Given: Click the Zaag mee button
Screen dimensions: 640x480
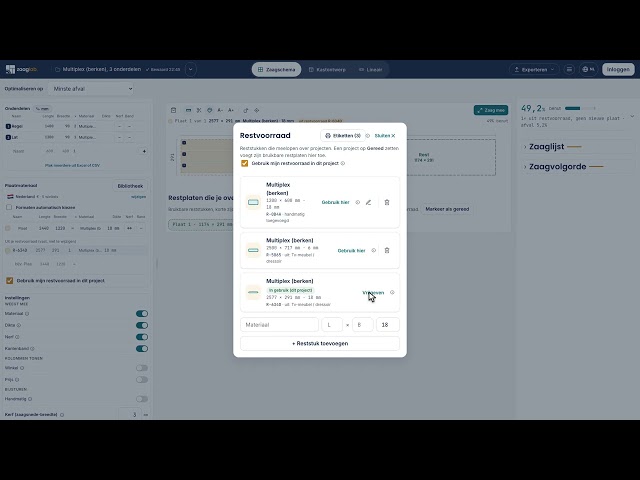Looking at the screenshot, I should click(491, 110).
